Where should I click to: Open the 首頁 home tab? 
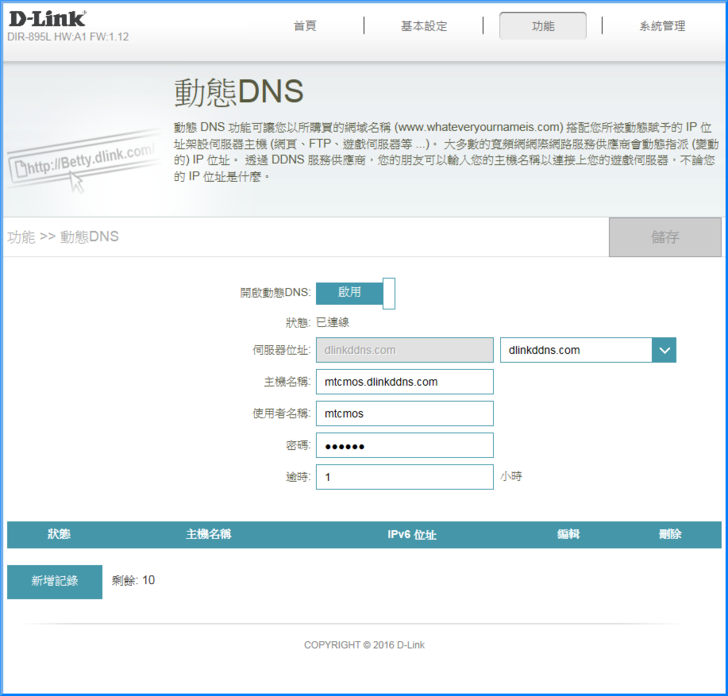click(x=305, y=26)
